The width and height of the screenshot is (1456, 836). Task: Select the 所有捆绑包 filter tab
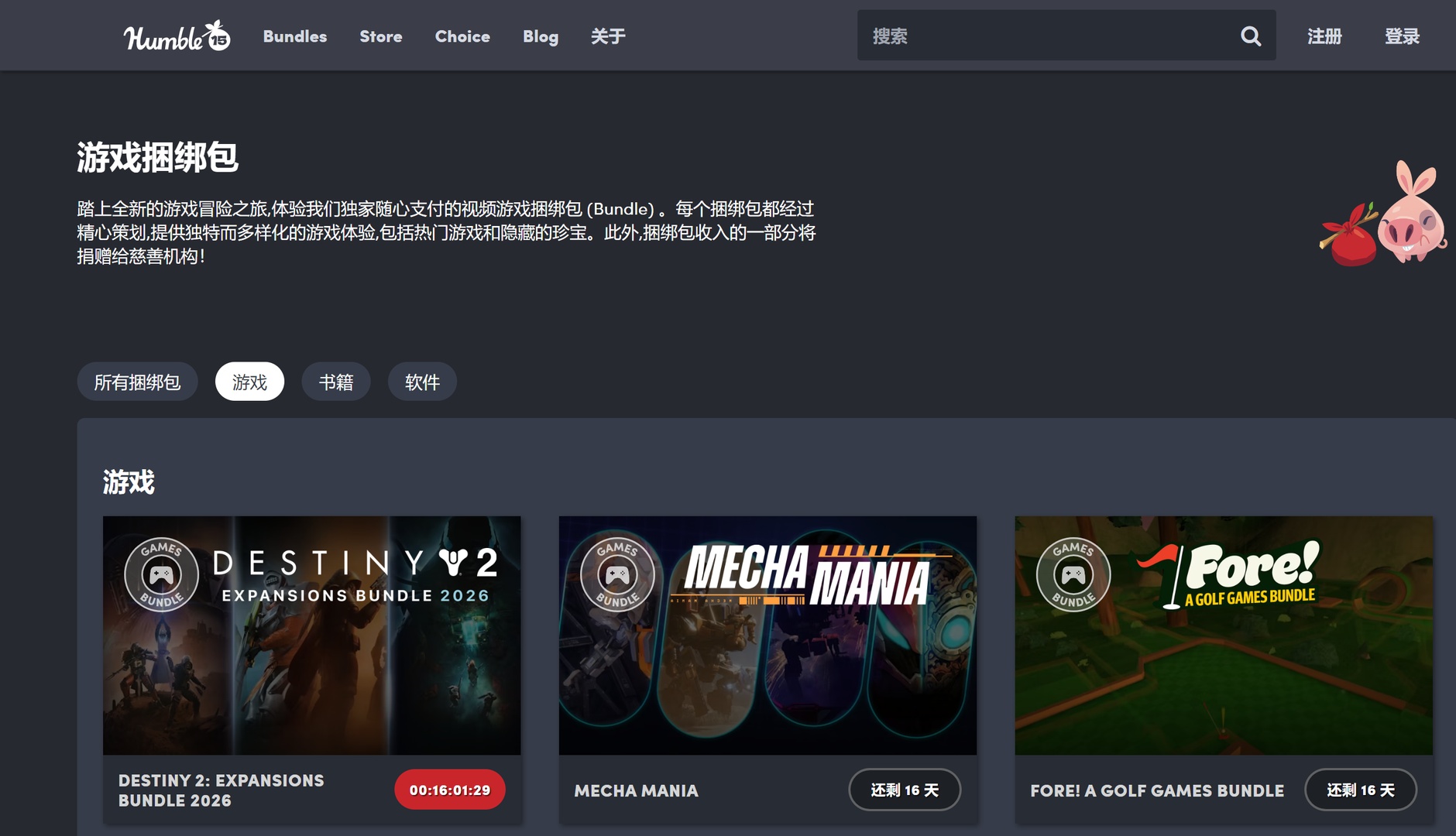point(137,382)
